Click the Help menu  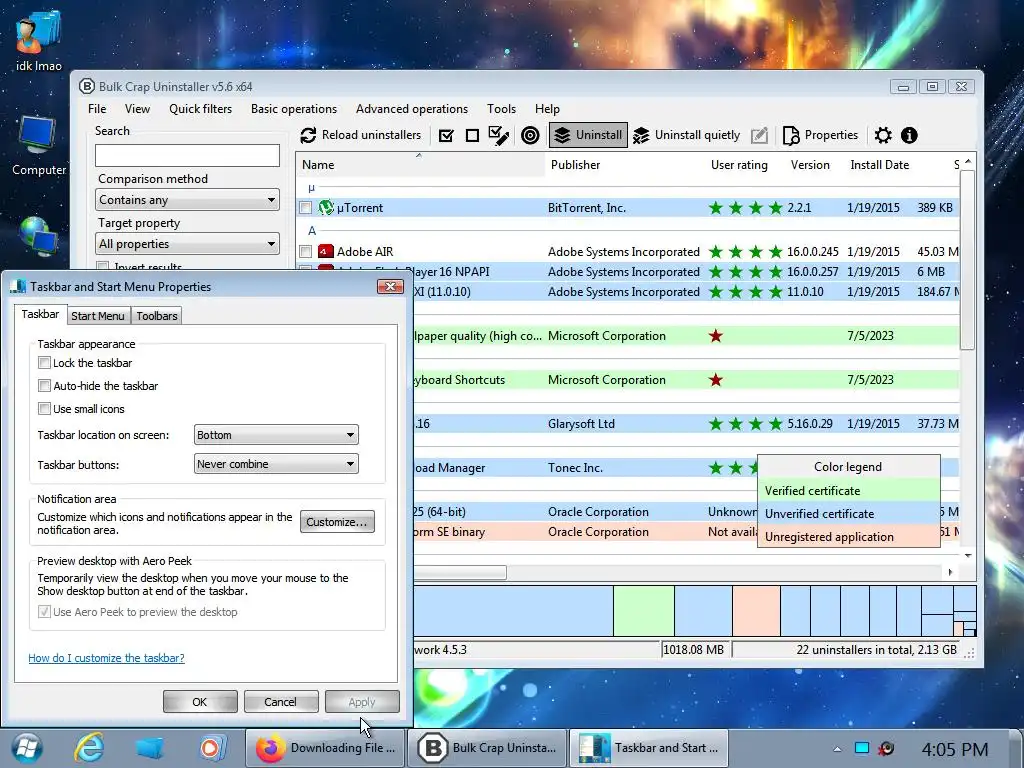tap(547, 109)
